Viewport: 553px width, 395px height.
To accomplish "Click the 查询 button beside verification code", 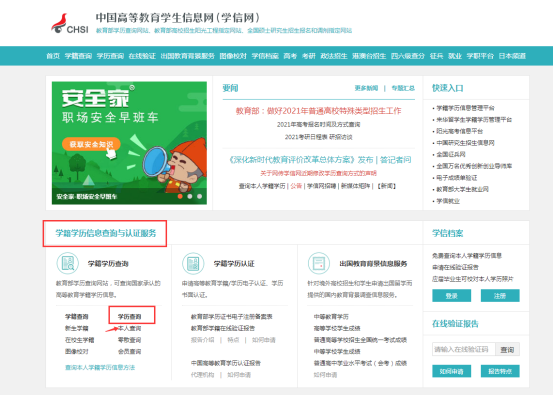I will click(507, 349).
